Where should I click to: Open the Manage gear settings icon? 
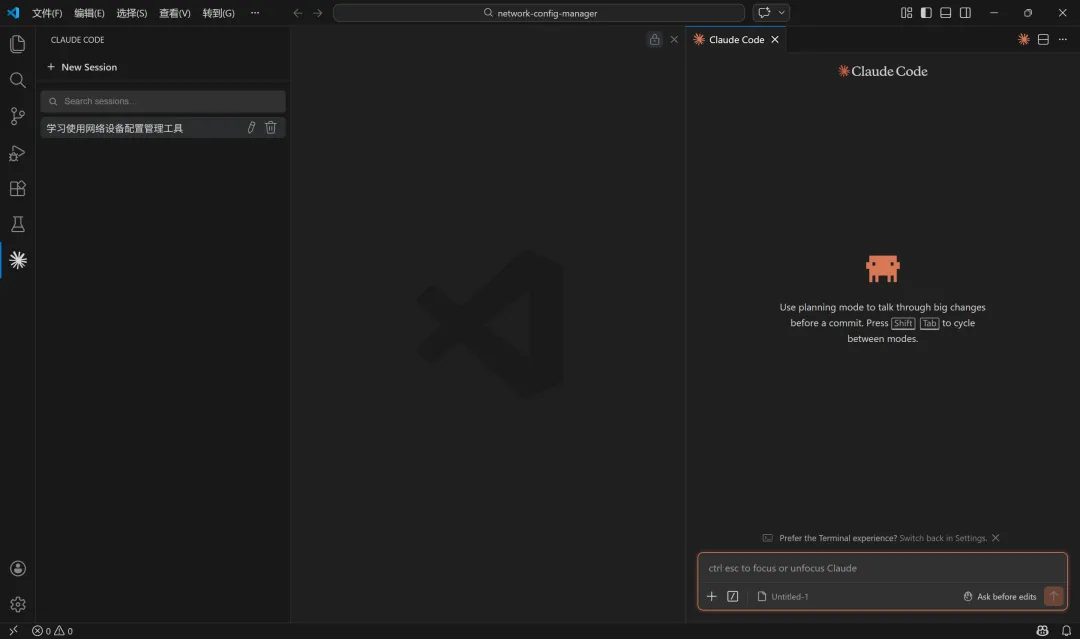[18, 604]
